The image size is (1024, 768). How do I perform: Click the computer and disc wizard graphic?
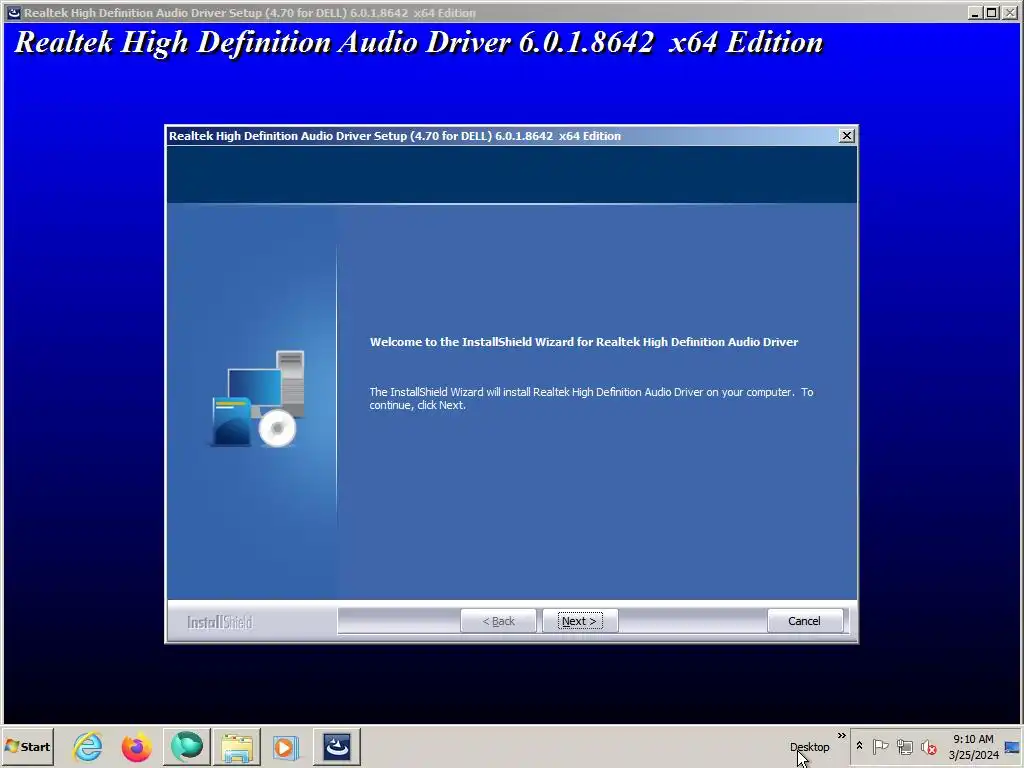(259, 399)
